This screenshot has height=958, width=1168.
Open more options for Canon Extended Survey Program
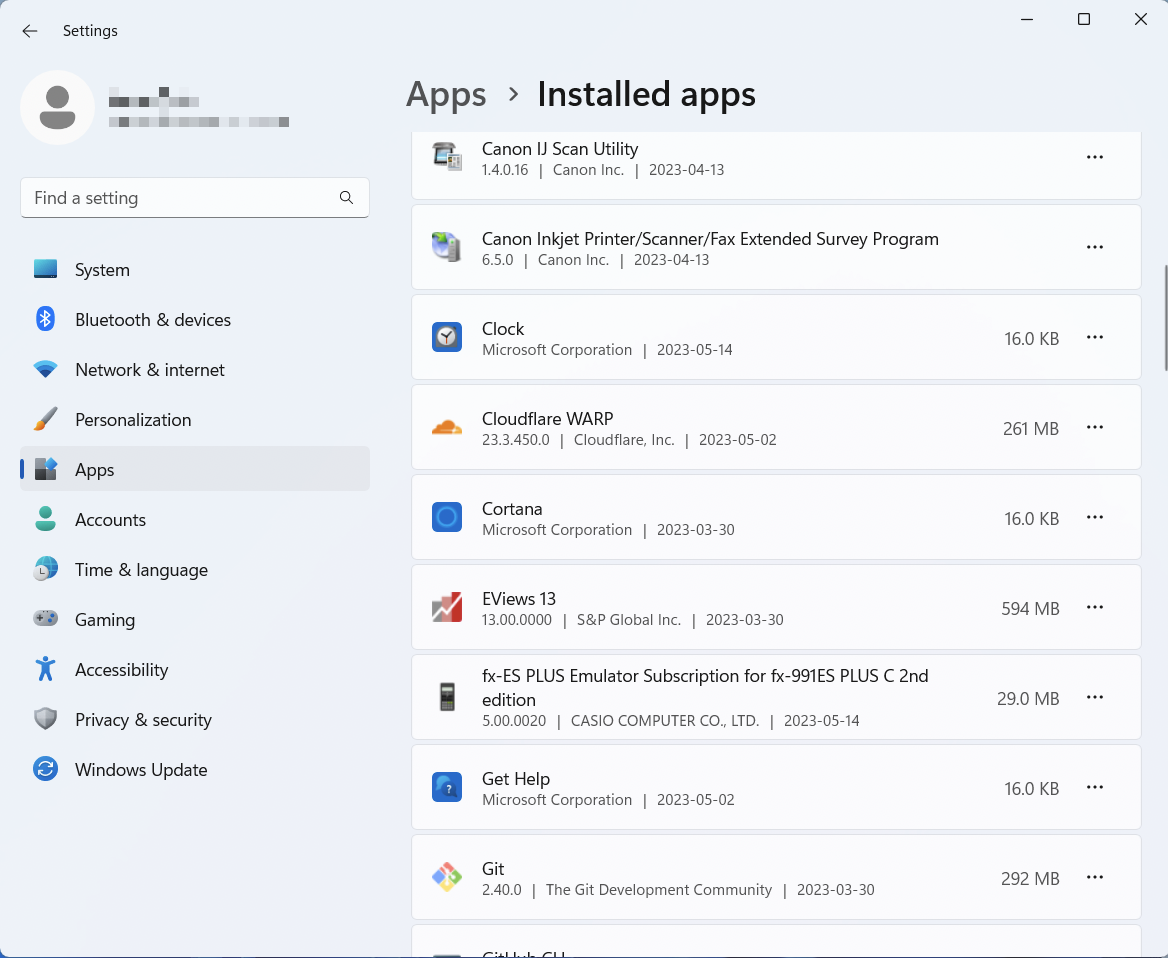(x=1094, y=247)
